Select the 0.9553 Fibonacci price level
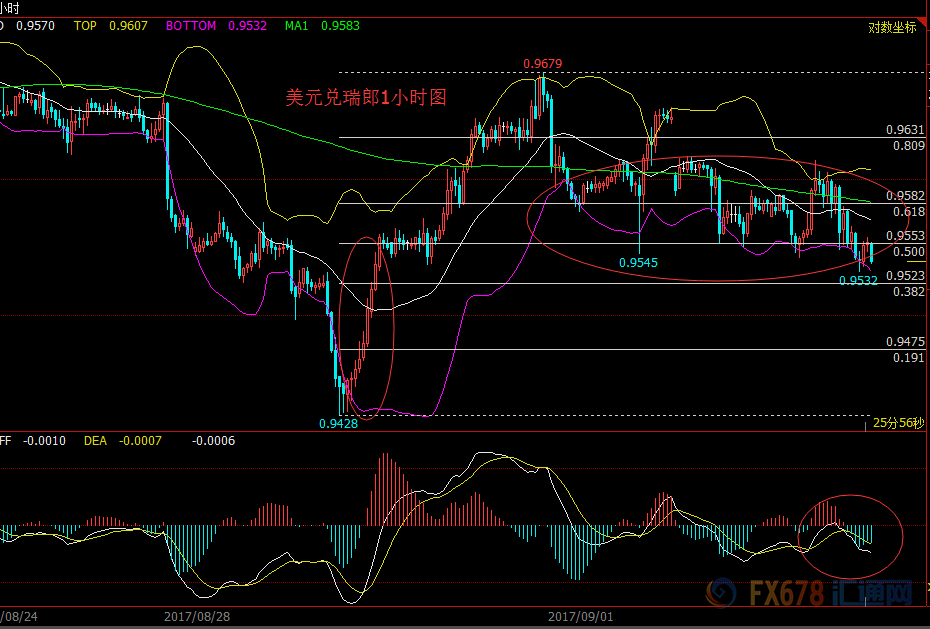 pos(905,236)
